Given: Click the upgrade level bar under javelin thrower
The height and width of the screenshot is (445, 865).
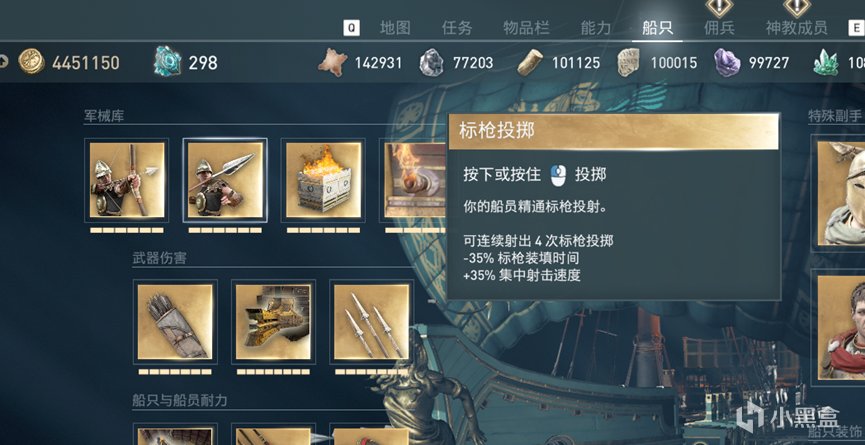Looking at the screenshot, I should (225, 230).
